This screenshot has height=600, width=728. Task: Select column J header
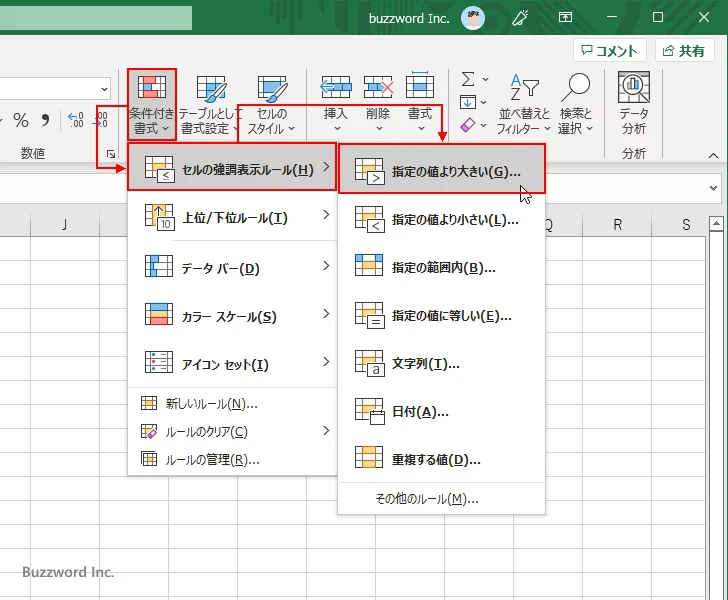pyautogui.click(x=65, y=225)
